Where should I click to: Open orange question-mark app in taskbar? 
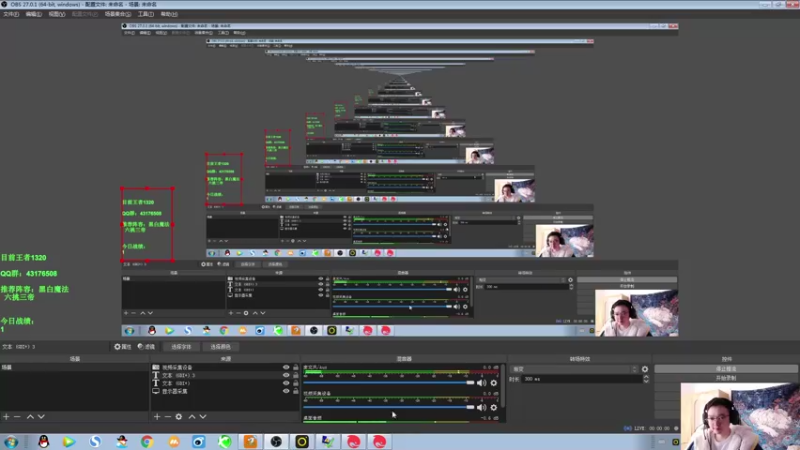coord(251,442)
